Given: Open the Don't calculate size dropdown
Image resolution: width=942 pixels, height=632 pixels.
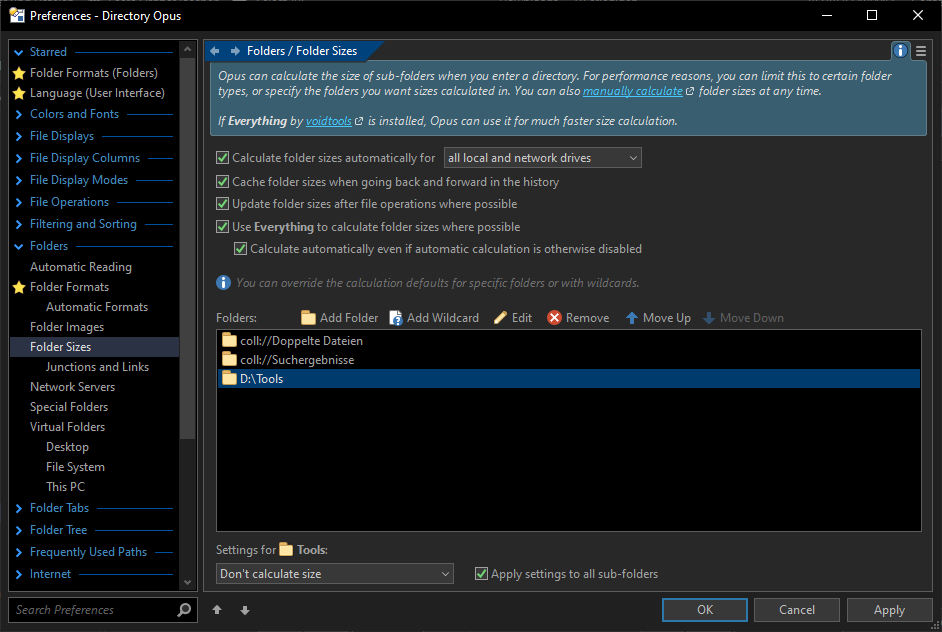Looking at the screenshot, I should coord(335,574).
